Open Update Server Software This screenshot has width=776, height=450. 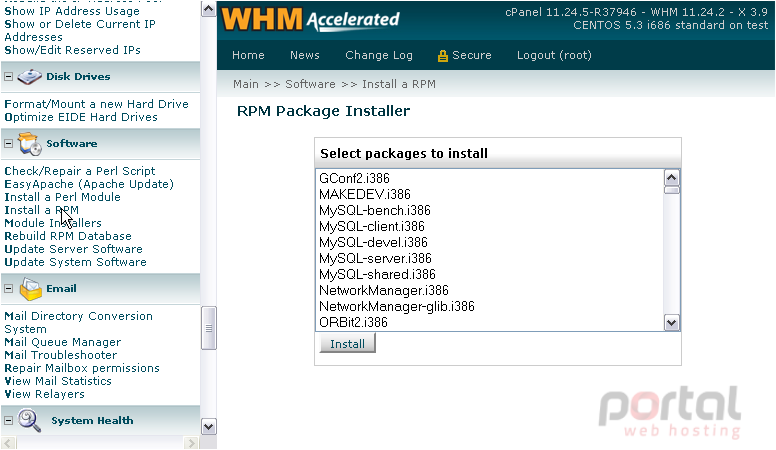[x=73, y=249]
